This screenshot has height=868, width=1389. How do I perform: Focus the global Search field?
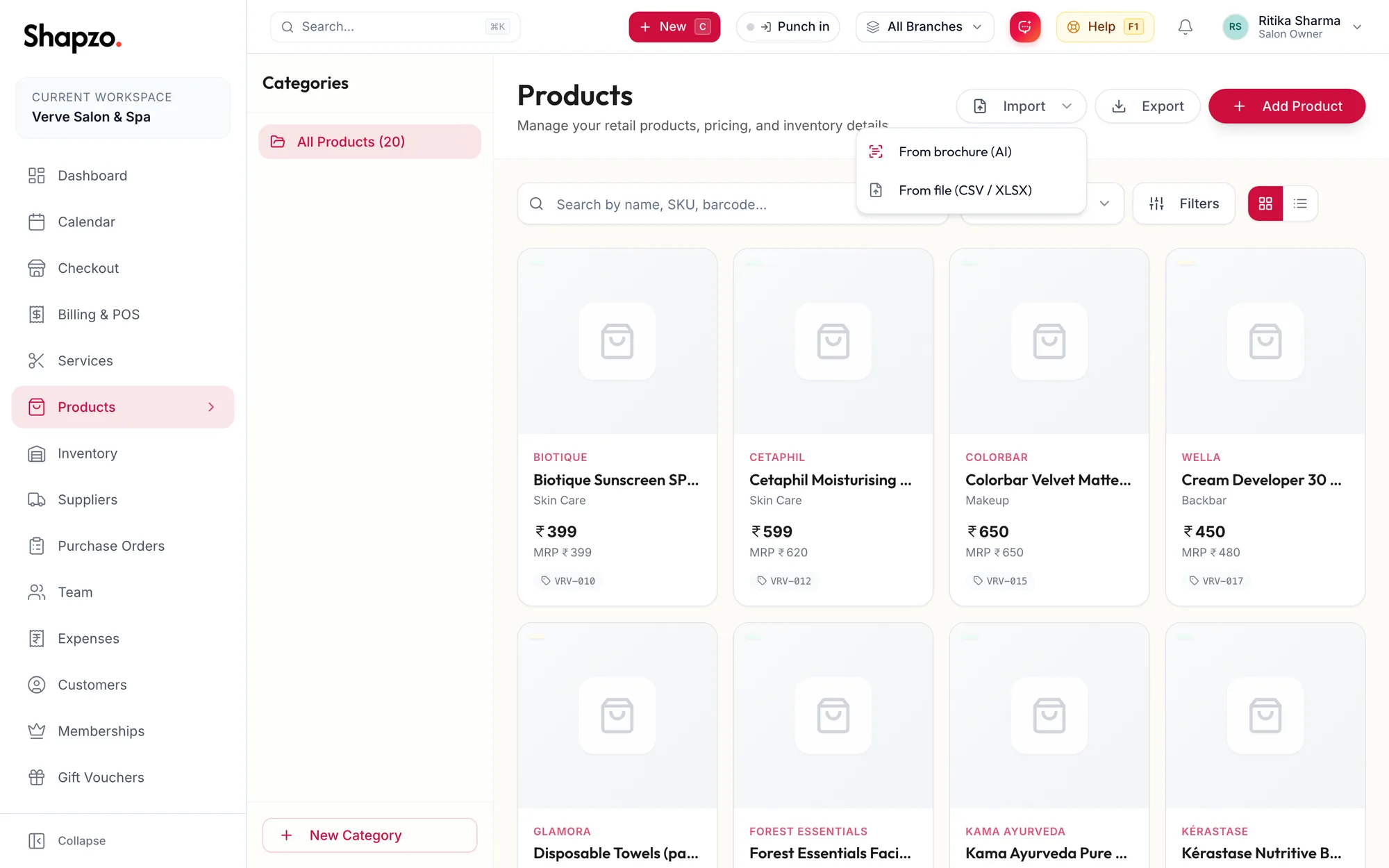pyautogui.click(x=394, y=27)
